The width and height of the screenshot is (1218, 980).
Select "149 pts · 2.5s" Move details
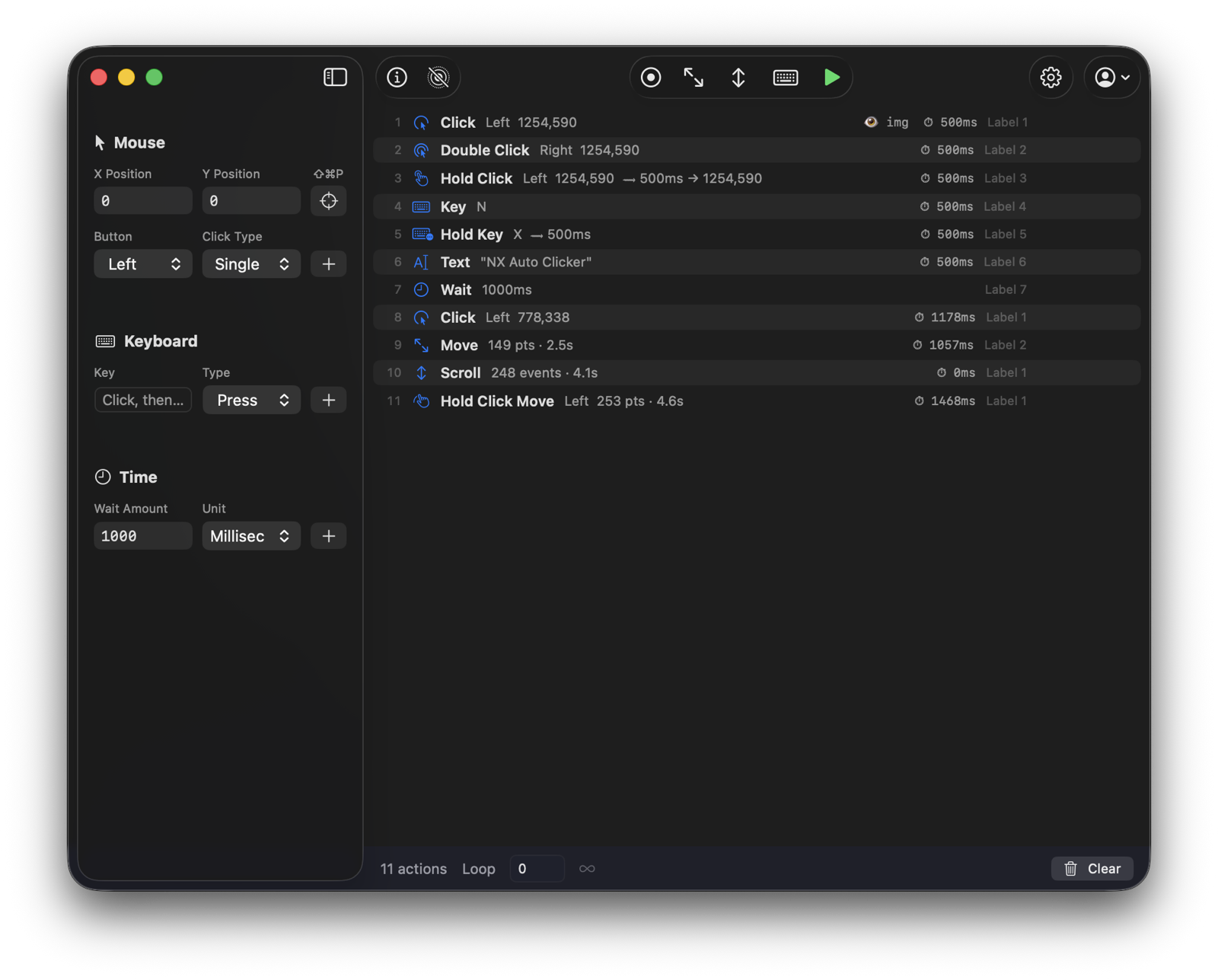531,345
